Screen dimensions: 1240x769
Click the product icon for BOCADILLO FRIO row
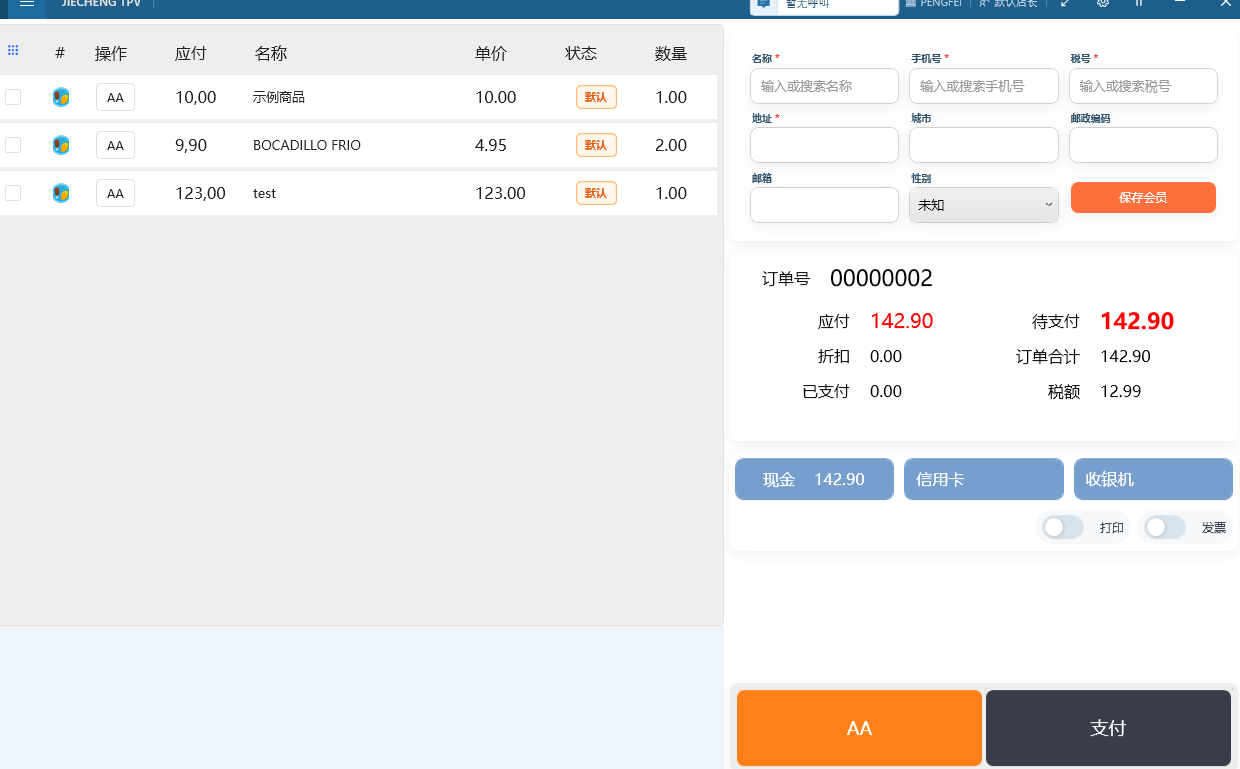click(x=61, y=145)
